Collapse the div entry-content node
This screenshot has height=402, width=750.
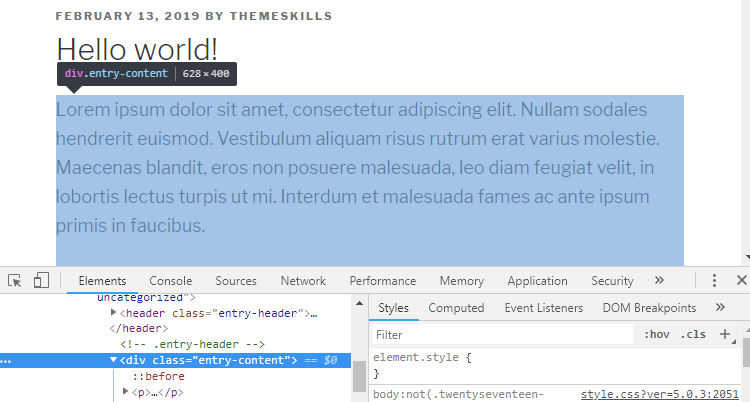coord(113,360)
